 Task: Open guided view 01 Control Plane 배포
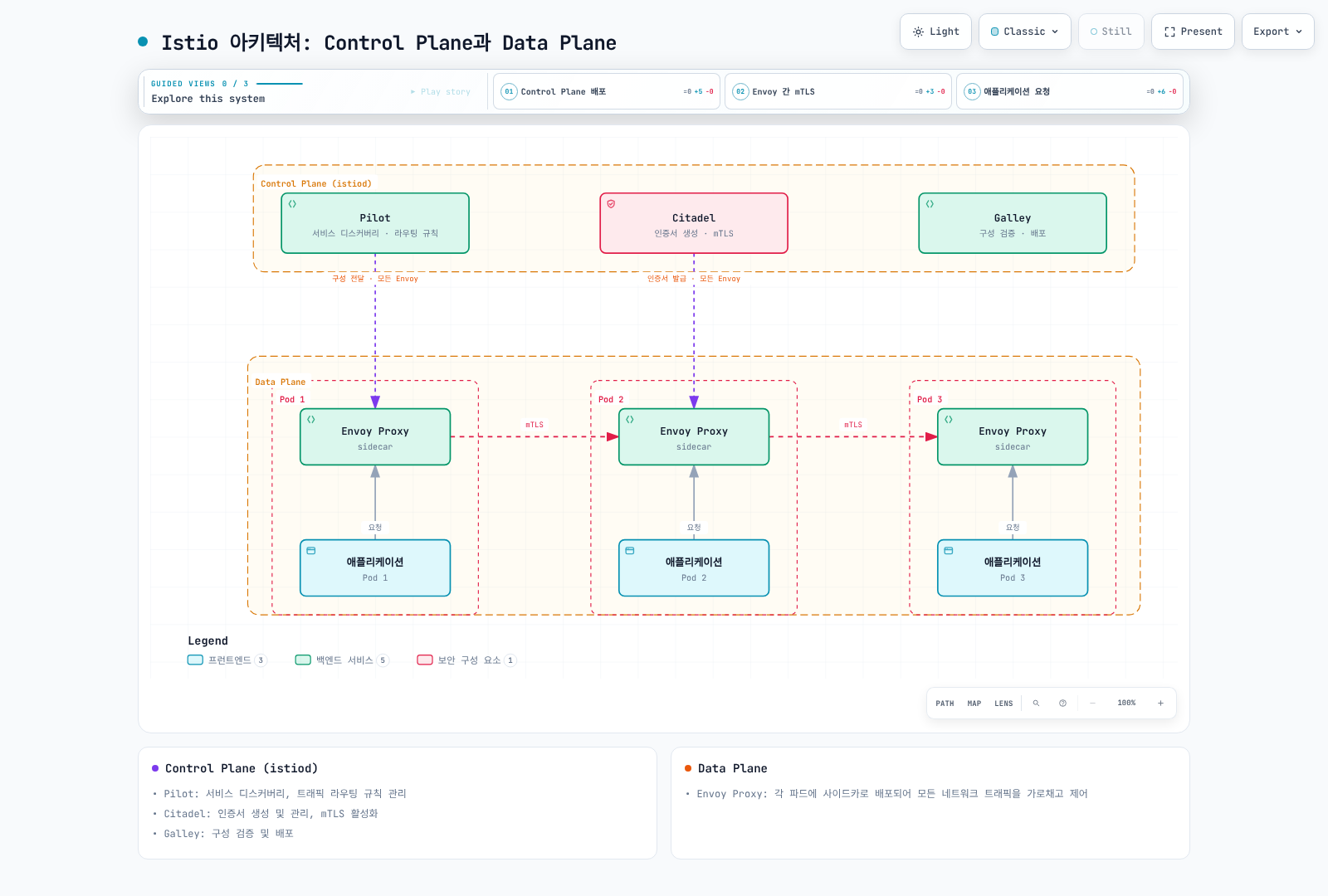coord(607,91)
